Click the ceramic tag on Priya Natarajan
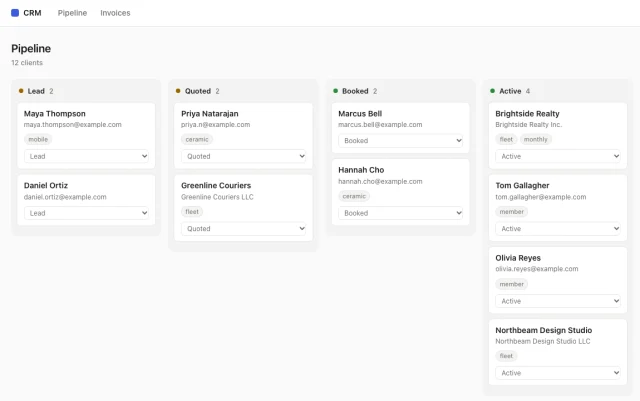 (x=197, y=139)
